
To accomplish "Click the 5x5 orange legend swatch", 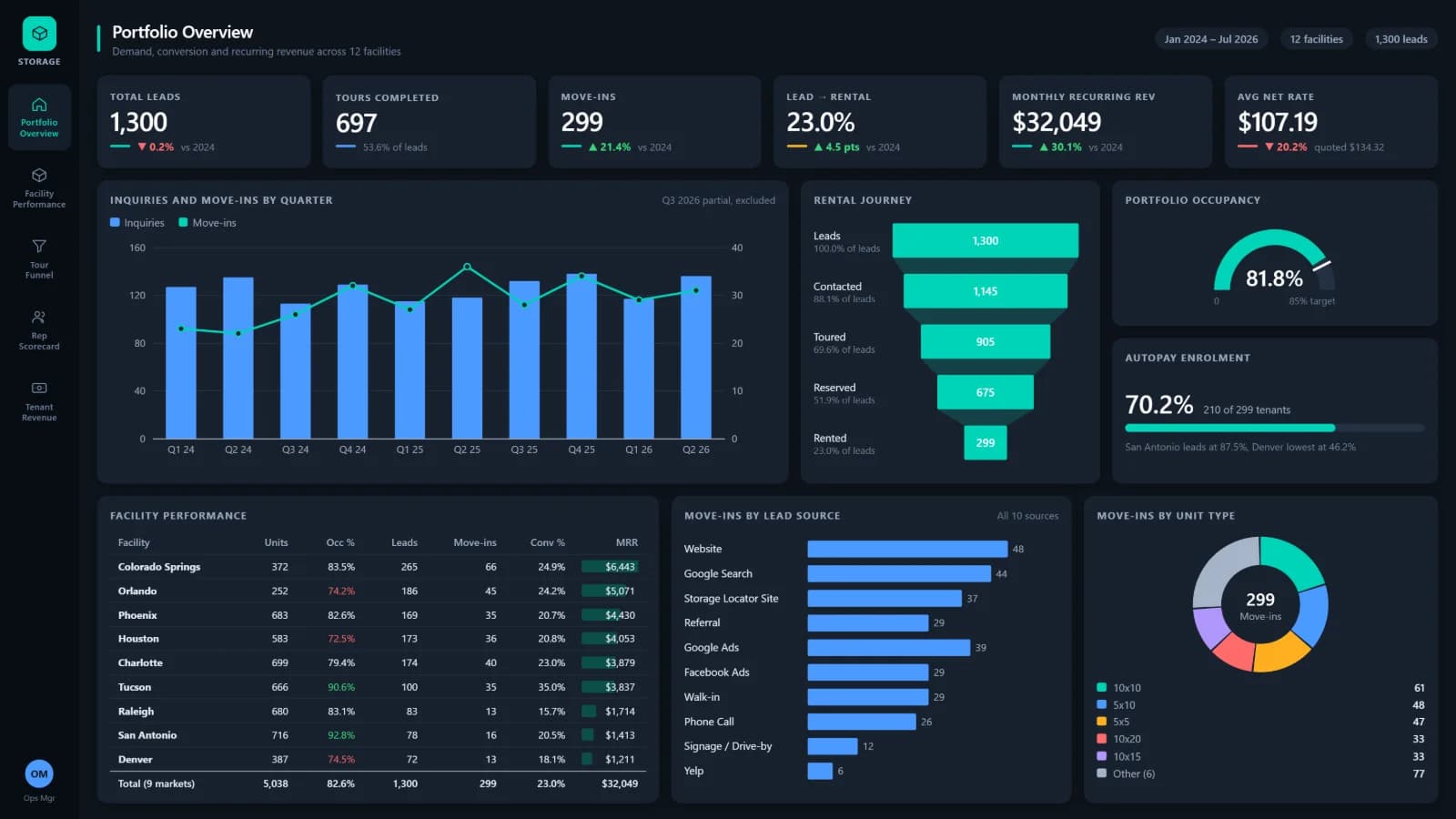I will point(1102,722).
